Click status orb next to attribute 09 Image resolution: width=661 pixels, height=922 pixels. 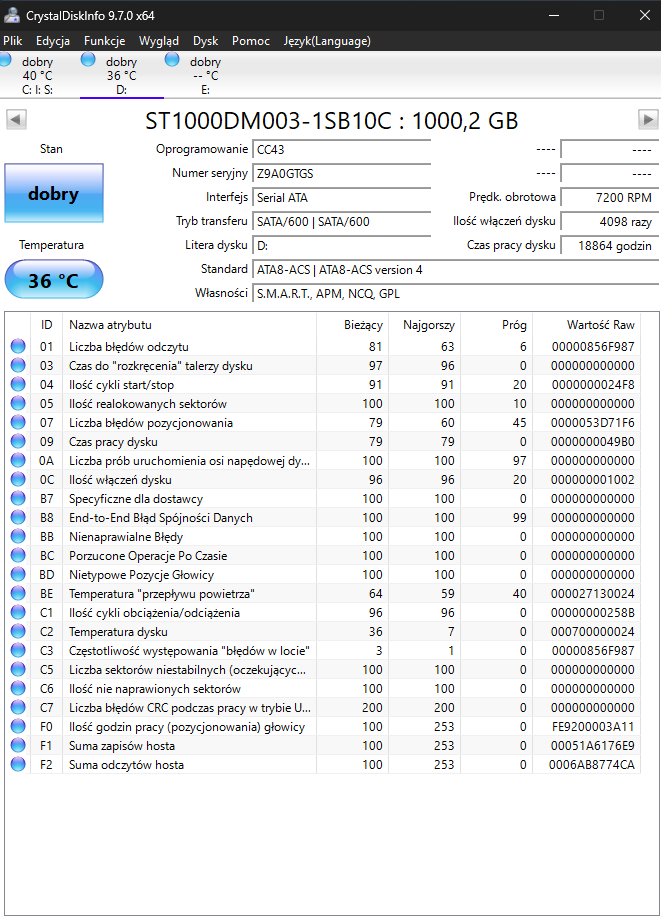point(18,442)
